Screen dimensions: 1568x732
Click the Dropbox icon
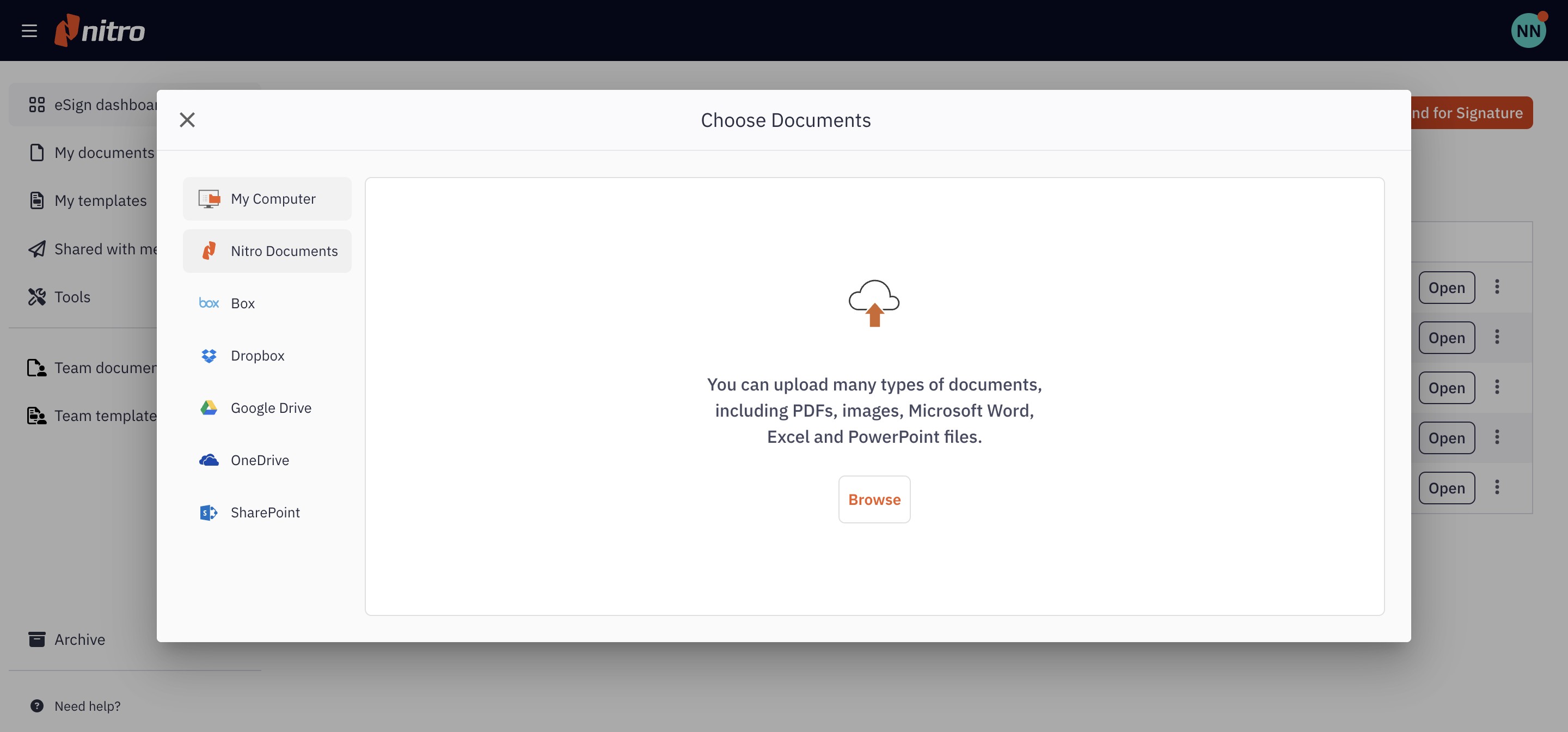(x=209, y=356)
